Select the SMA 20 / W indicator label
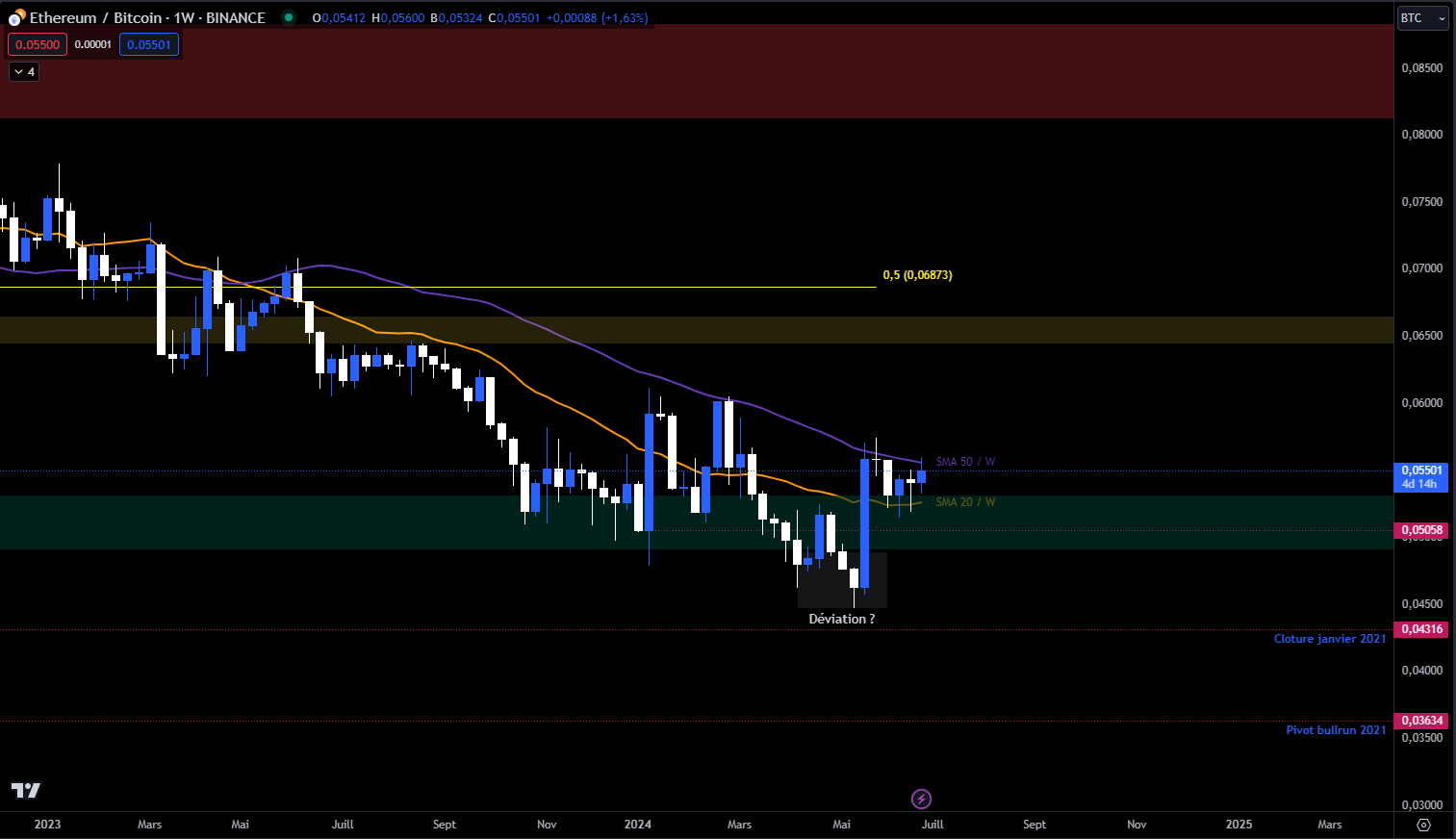 [964, 501]
